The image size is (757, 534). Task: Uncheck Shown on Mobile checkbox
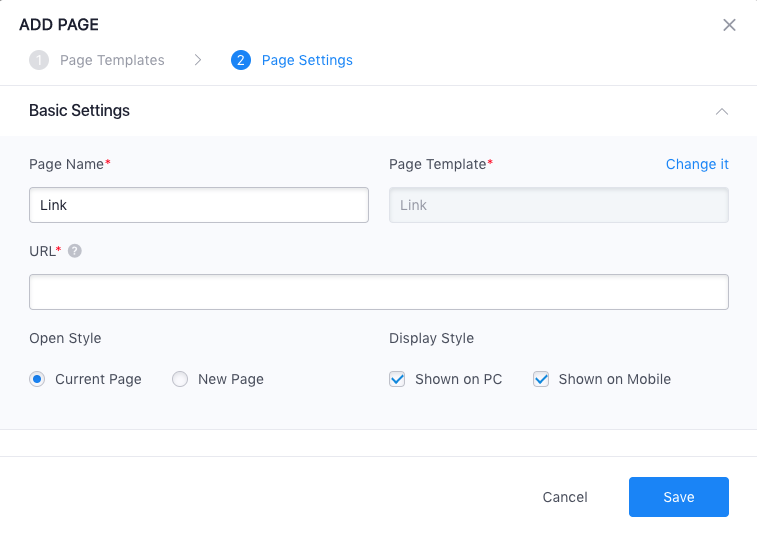(x=541, y=379)
